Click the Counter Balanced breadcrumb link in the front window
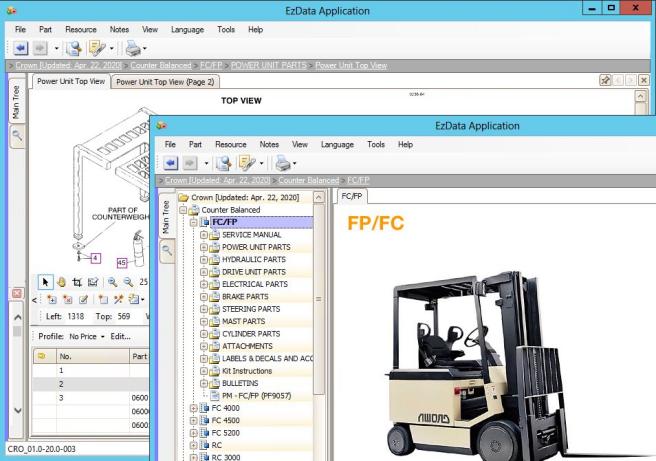The image size is (656, 461). click(308, 180)
